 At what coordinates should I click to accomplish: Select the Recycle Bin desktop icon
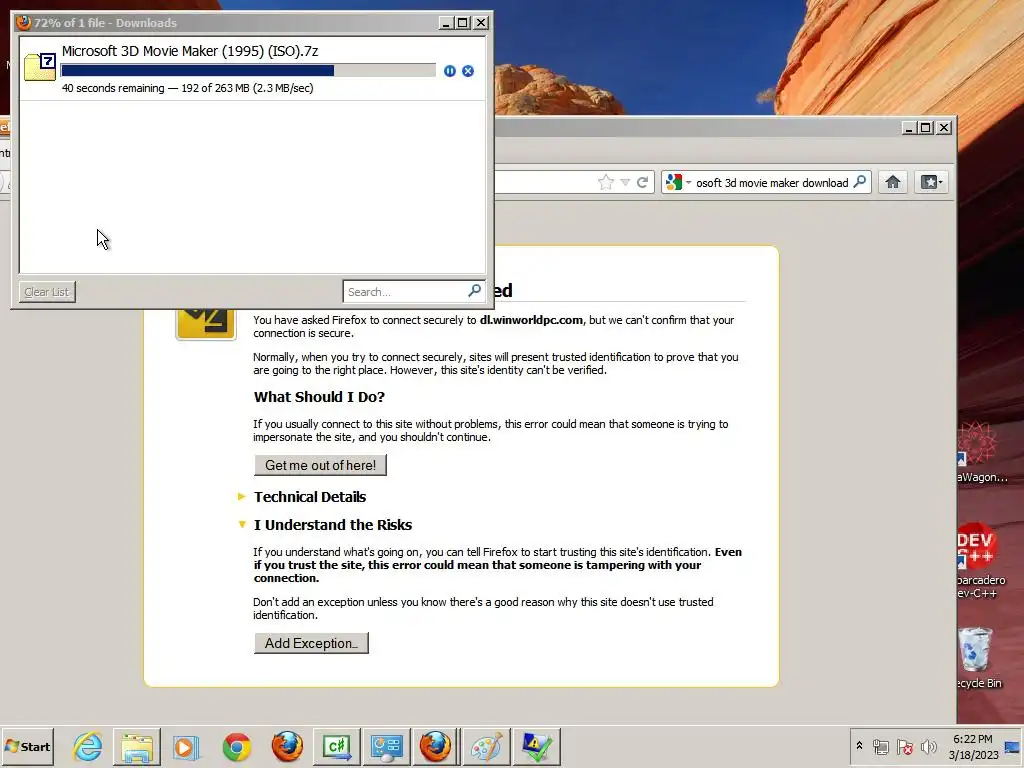click(x=978, y=657)
